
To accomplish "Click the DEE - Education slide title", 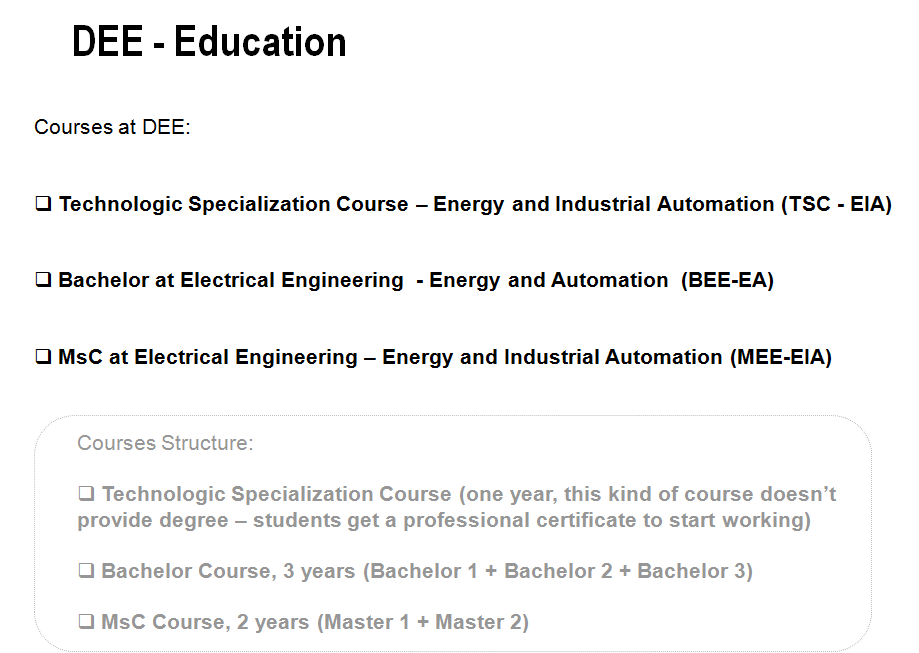I will pos(209,42).
